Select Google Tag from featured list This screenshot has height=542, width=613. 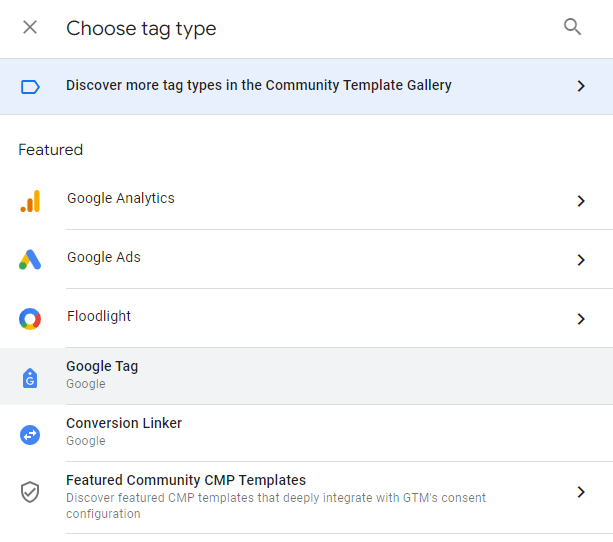pos(102,367)
